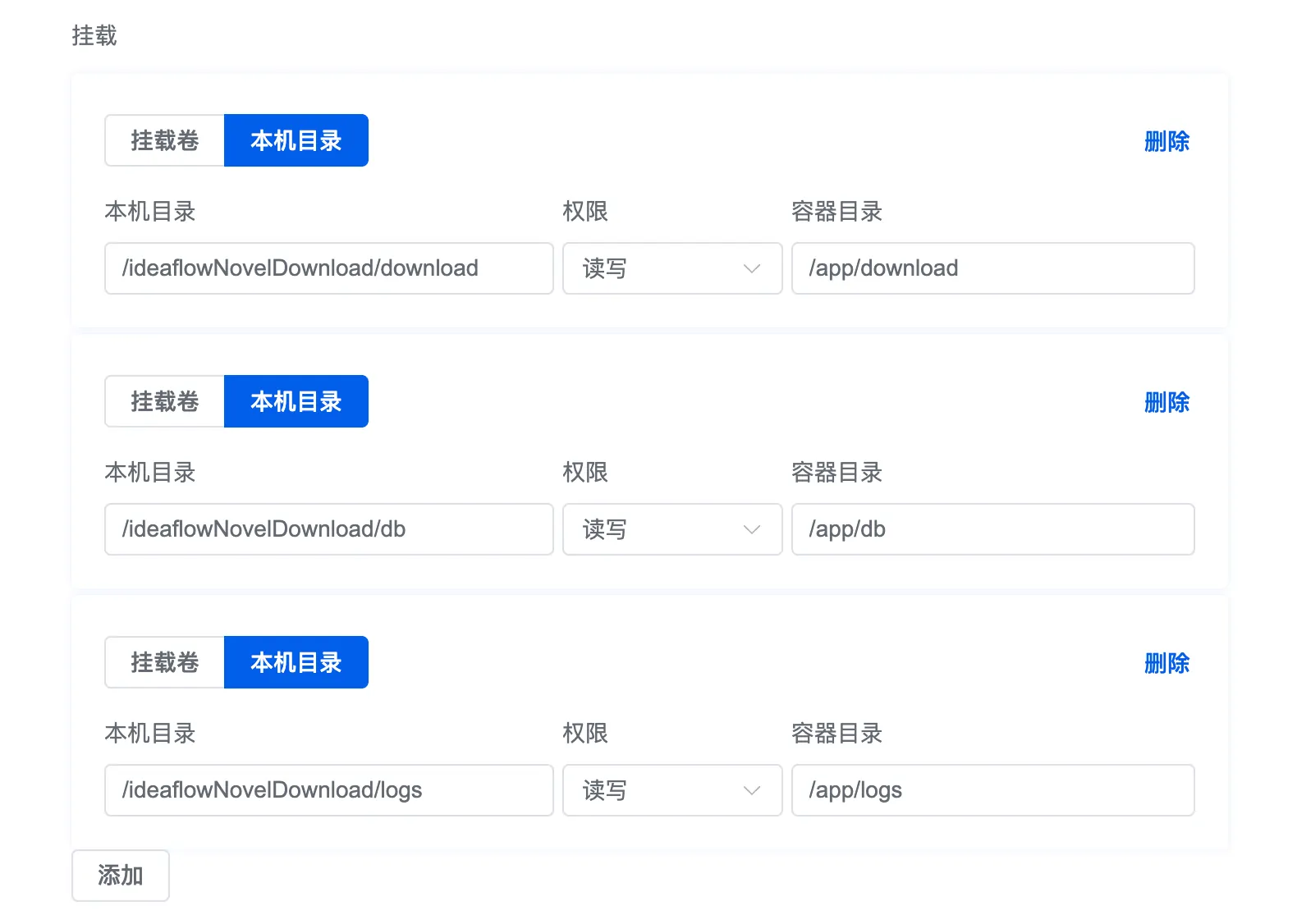Delete the /app/logs mount entry
Image resolution: width=1297 pixels, height=924 pixels.
click(1166, 663)
